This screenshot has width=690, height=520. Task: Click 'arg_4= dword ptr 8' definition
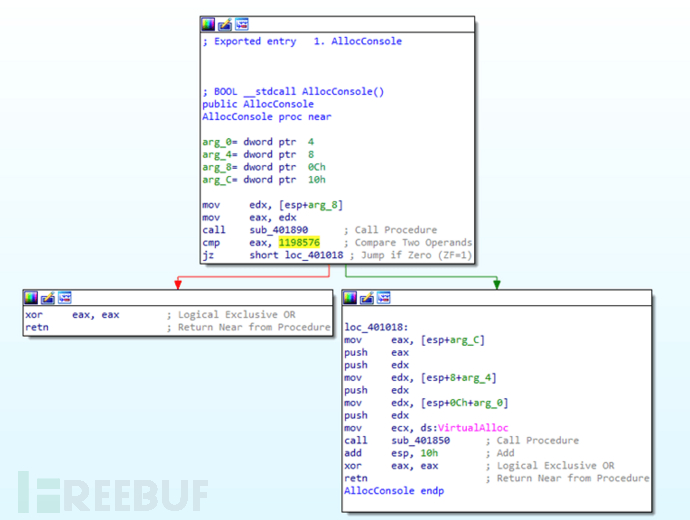(258, 154)
